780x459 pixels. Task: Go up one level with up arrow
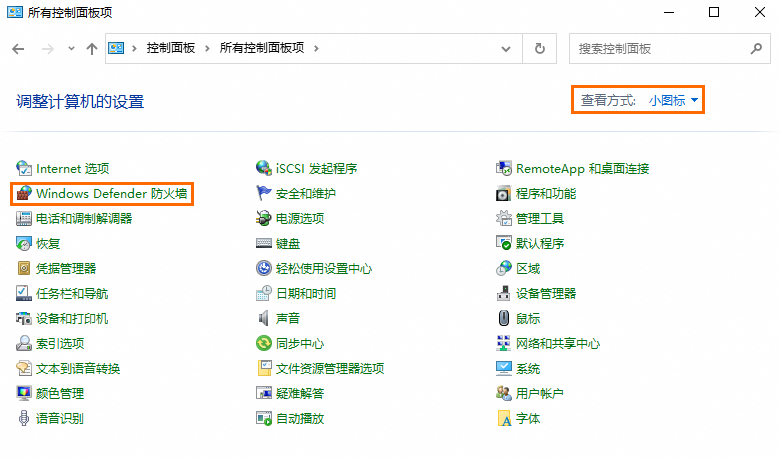[92, 48]
